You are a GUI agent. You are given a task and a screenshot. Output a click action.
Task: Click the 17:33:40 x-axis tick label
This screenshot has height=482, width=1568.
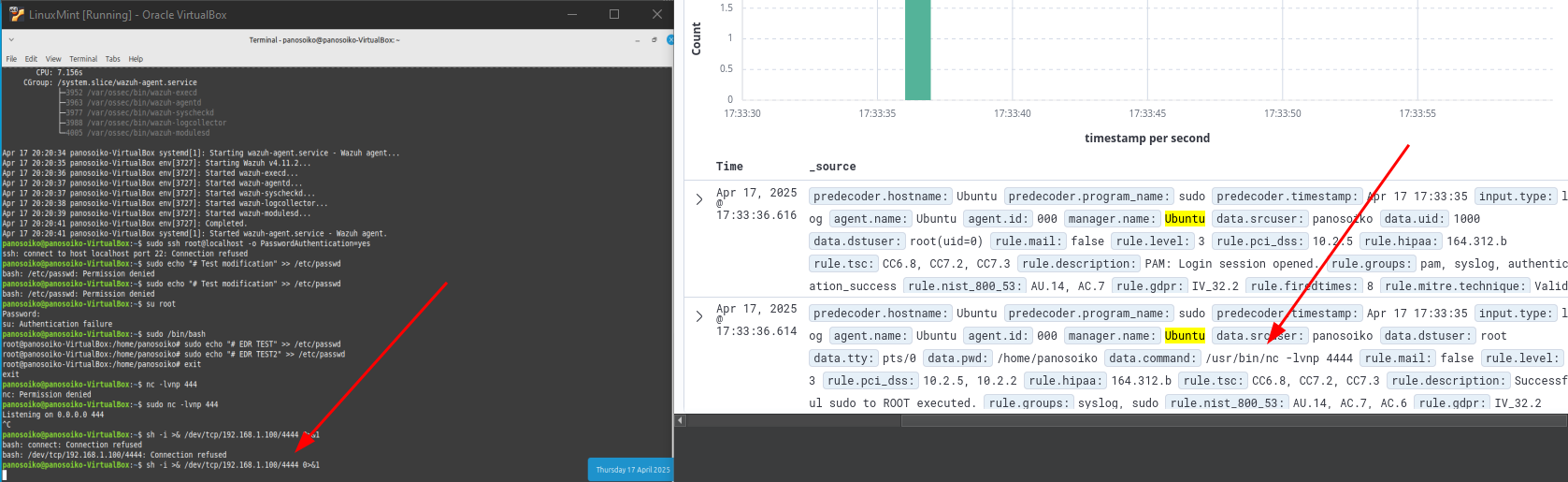(1013, 113)
